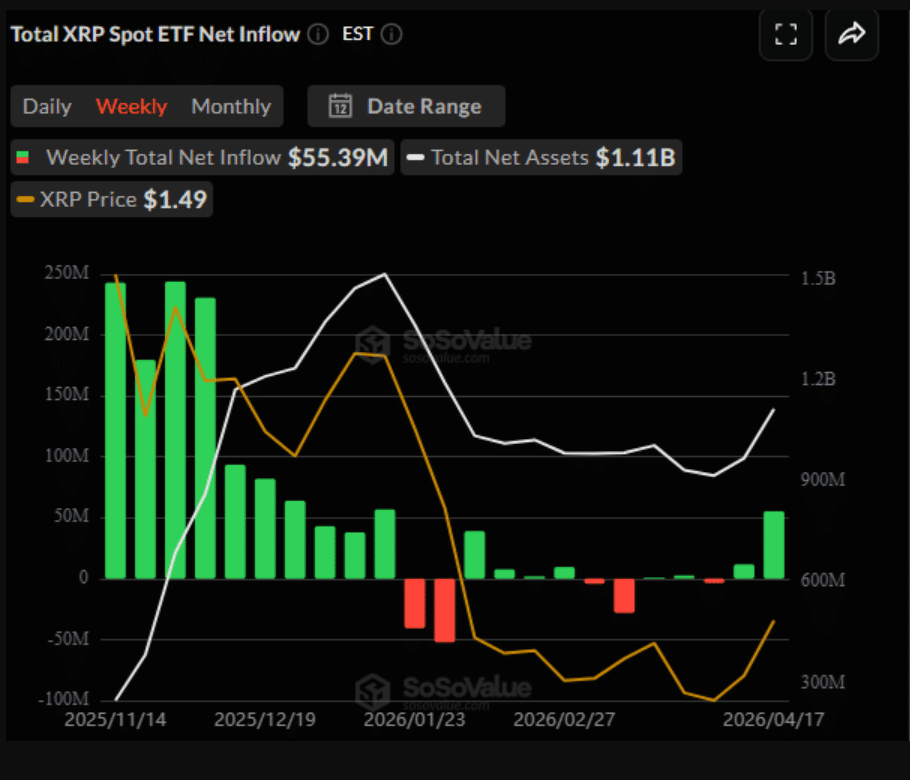Open fullscreen view of the chart
The height and width of the screenshot is (780, 910).
click(x=786, y=34)
